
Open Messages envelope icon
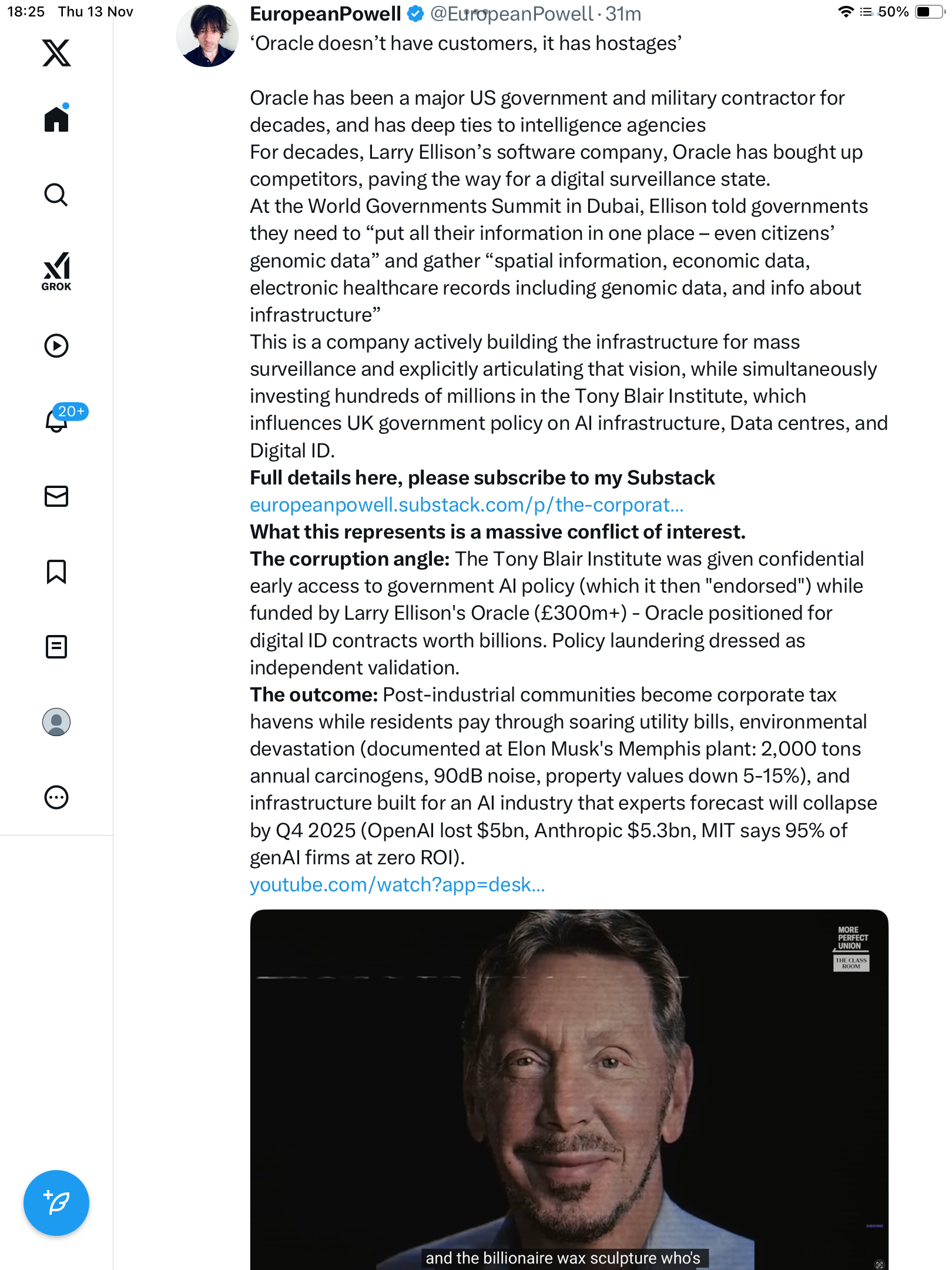56,496
